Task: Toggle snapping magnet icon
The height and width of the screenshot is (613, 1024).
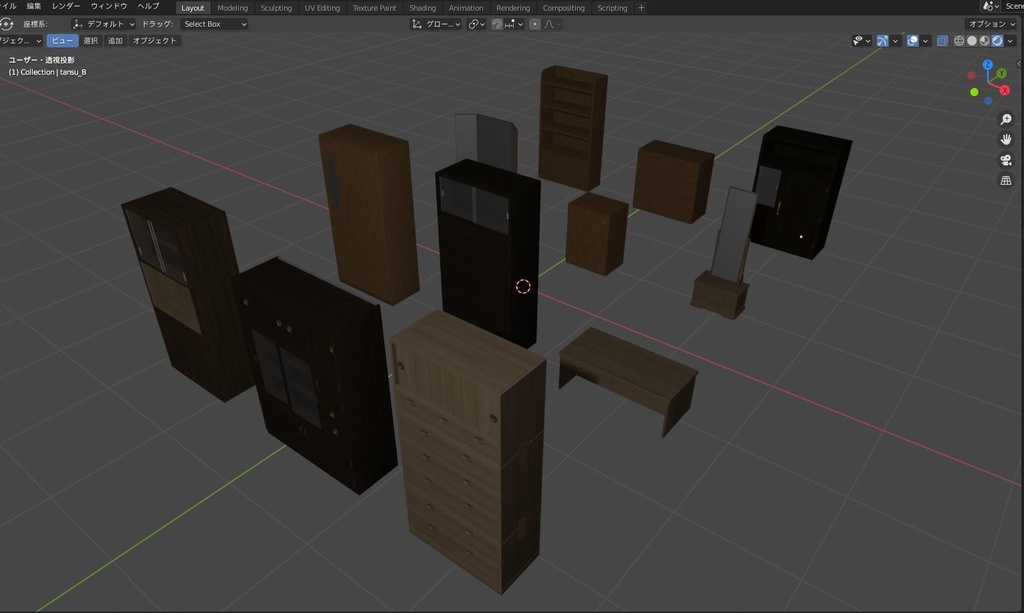Action: click(x=497, y=24)
